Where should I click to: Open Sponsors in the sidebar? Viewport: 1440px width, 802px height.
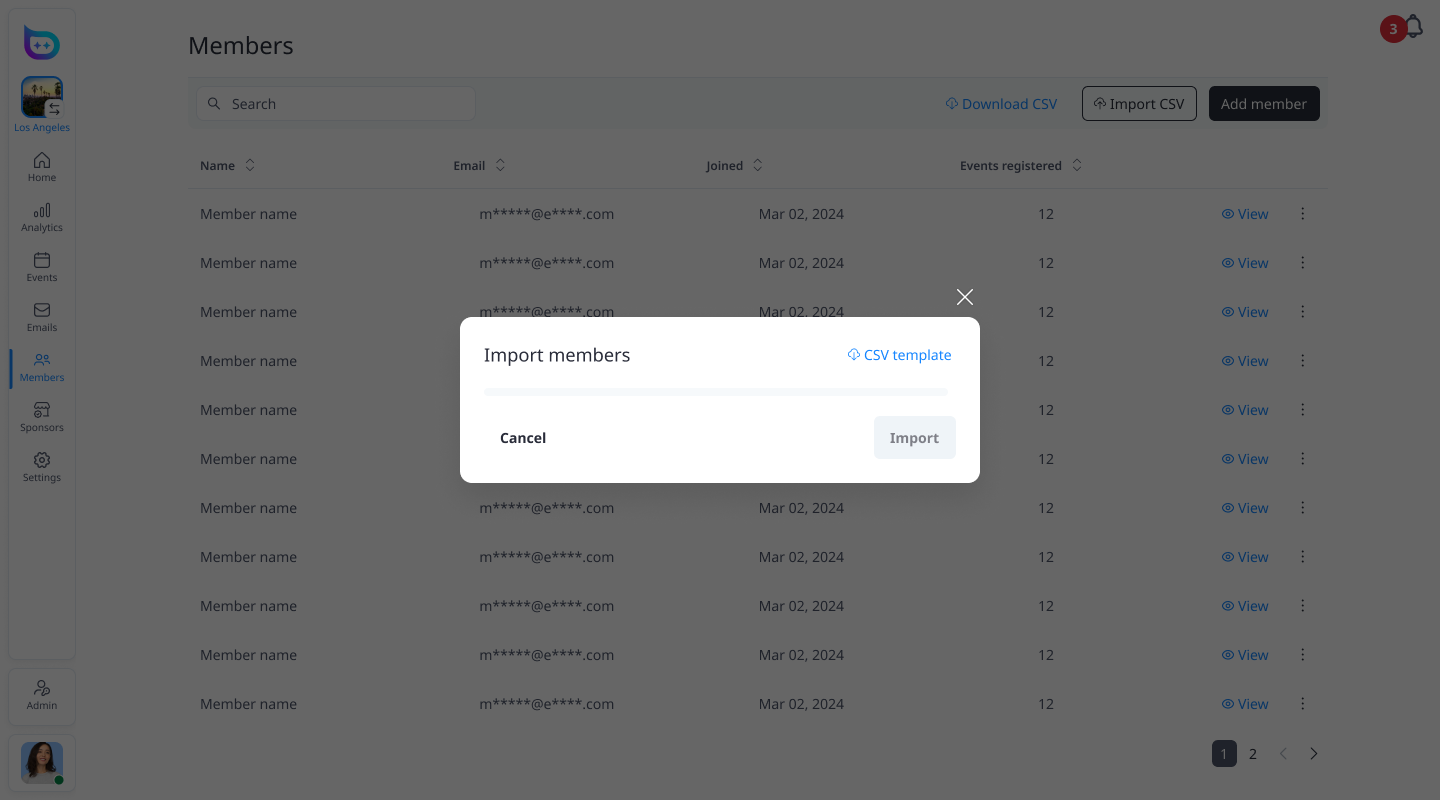coord(42,417)
